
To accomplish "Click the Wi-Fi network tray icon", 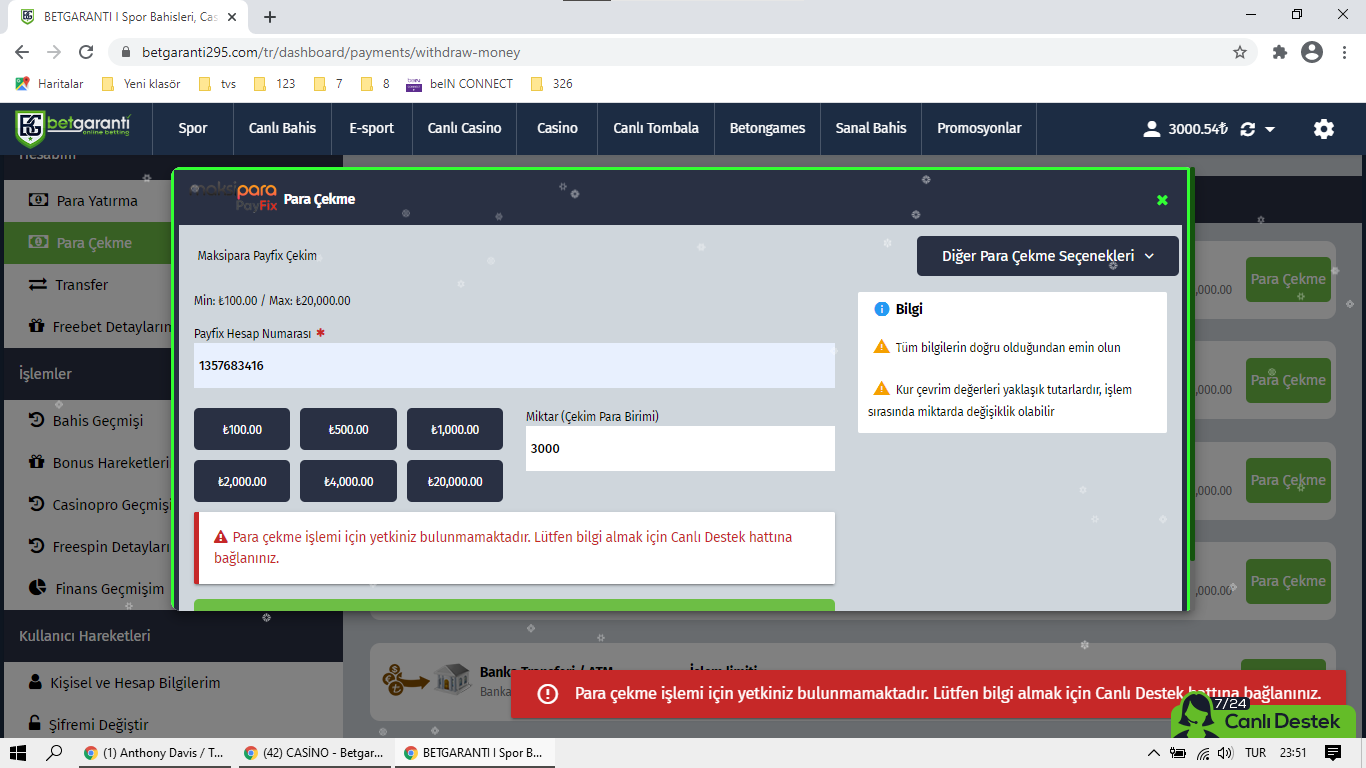I will 1203,753.
